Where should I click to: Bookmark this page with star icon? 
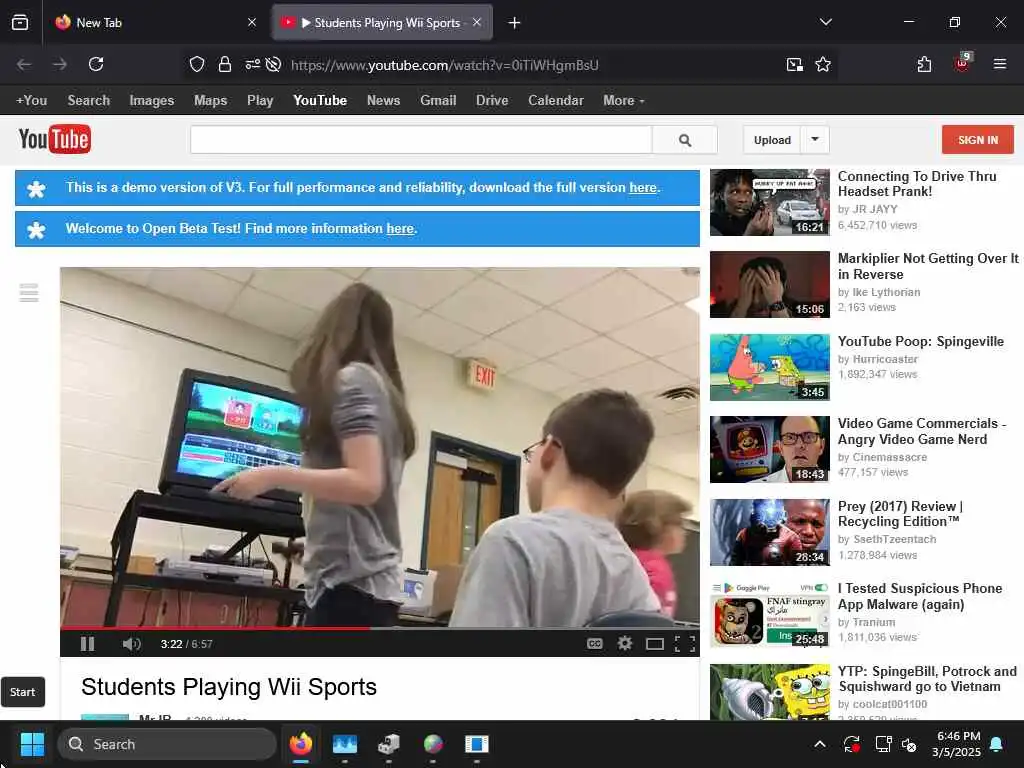click(823, 64)
